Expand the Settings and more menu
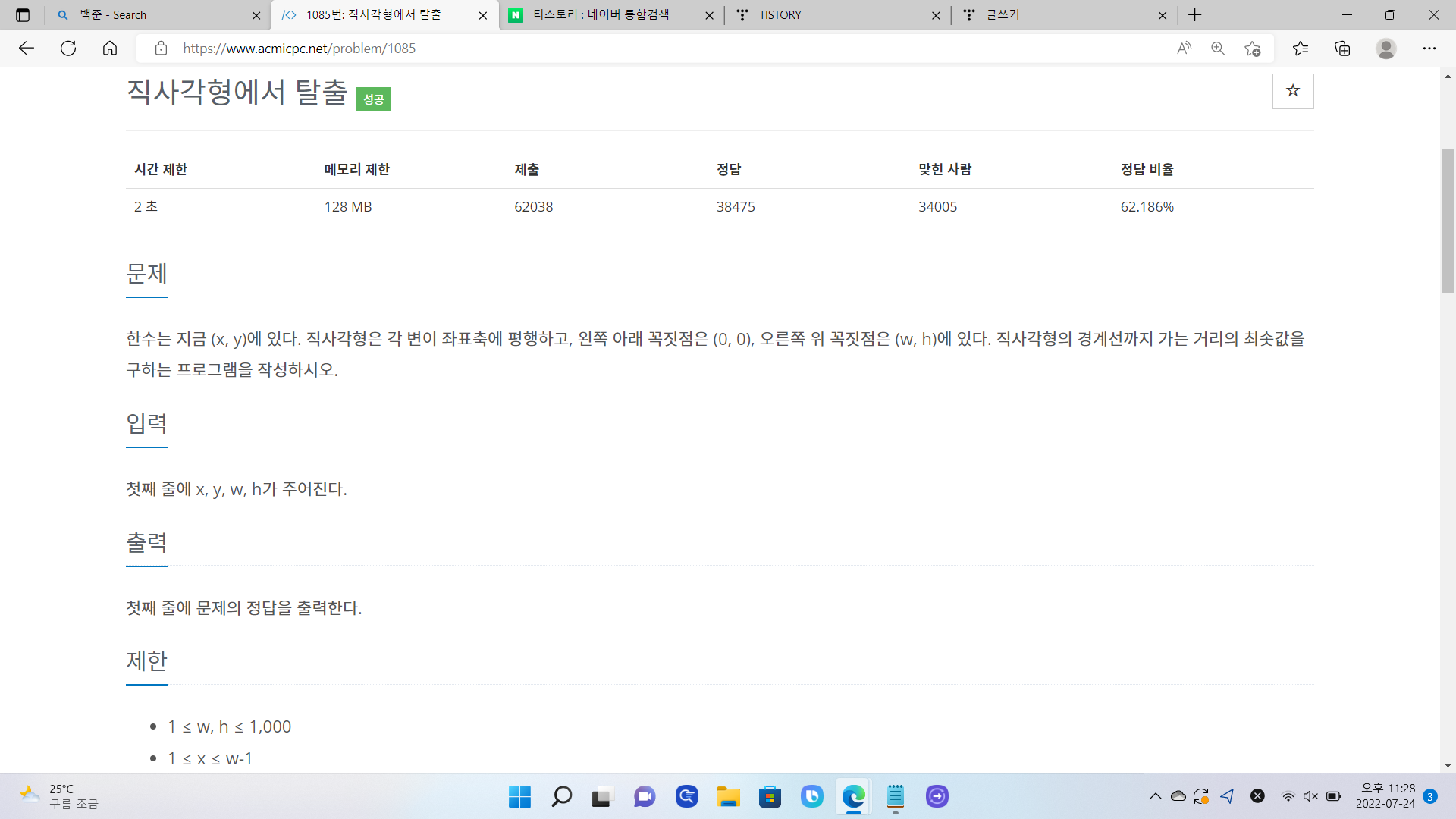Screen dimensions: 1456x819 pyautogui.click(x=1429, y=49)
